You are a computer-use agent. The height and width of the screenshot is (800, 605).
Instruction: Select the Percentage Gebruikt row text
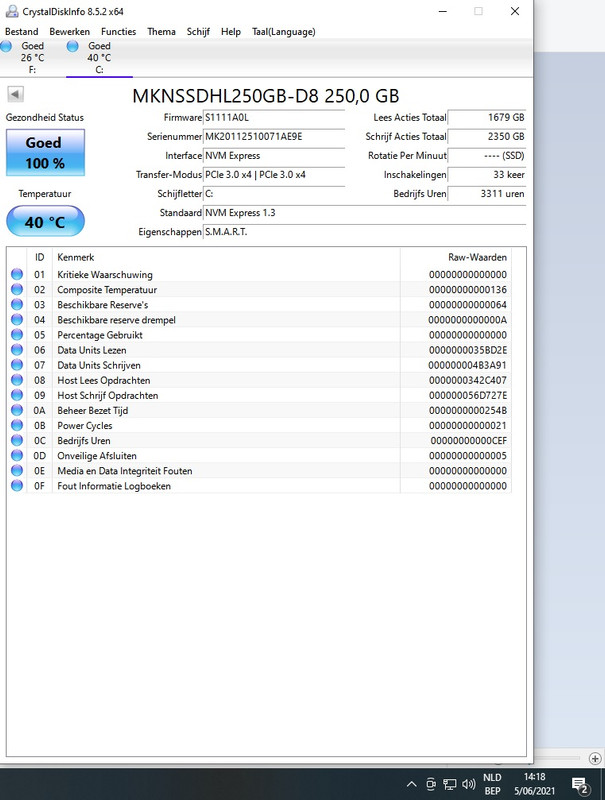(100, 335)
